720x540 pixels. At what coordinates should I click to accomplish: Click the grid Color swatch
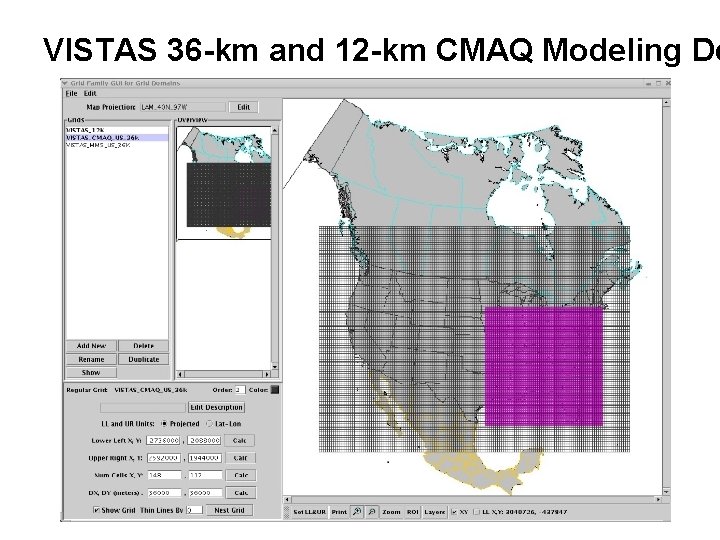pos(275,390)
